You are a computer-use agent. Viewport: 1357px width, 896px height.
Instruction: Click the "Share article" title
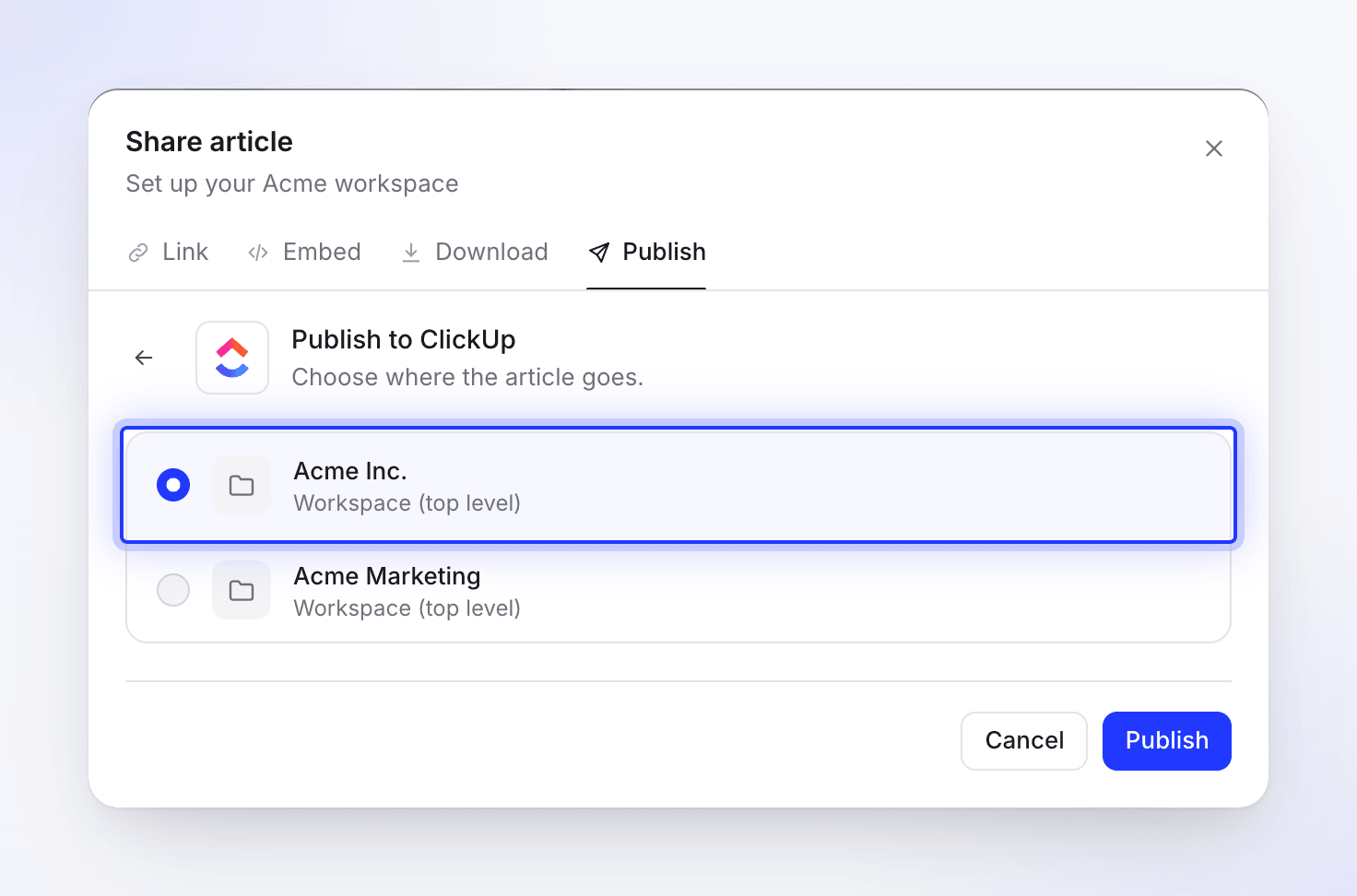[209, 141]
